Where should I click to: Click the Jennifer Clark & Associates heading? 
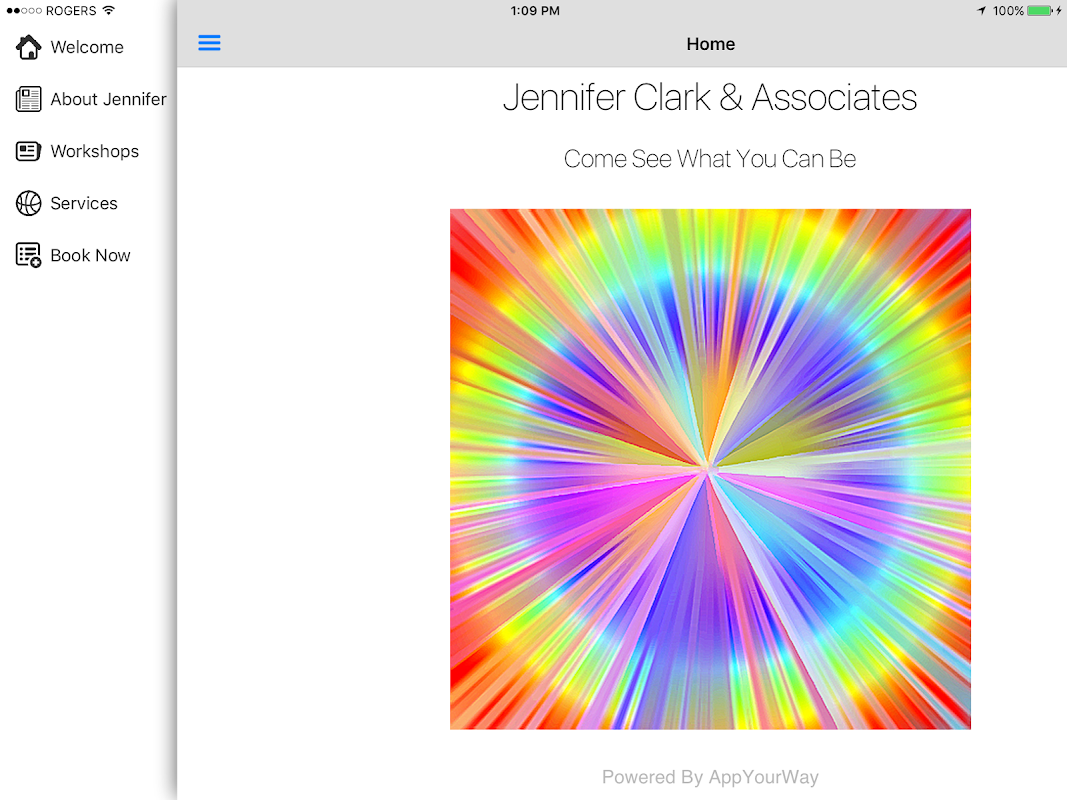(x=710, y=97)
